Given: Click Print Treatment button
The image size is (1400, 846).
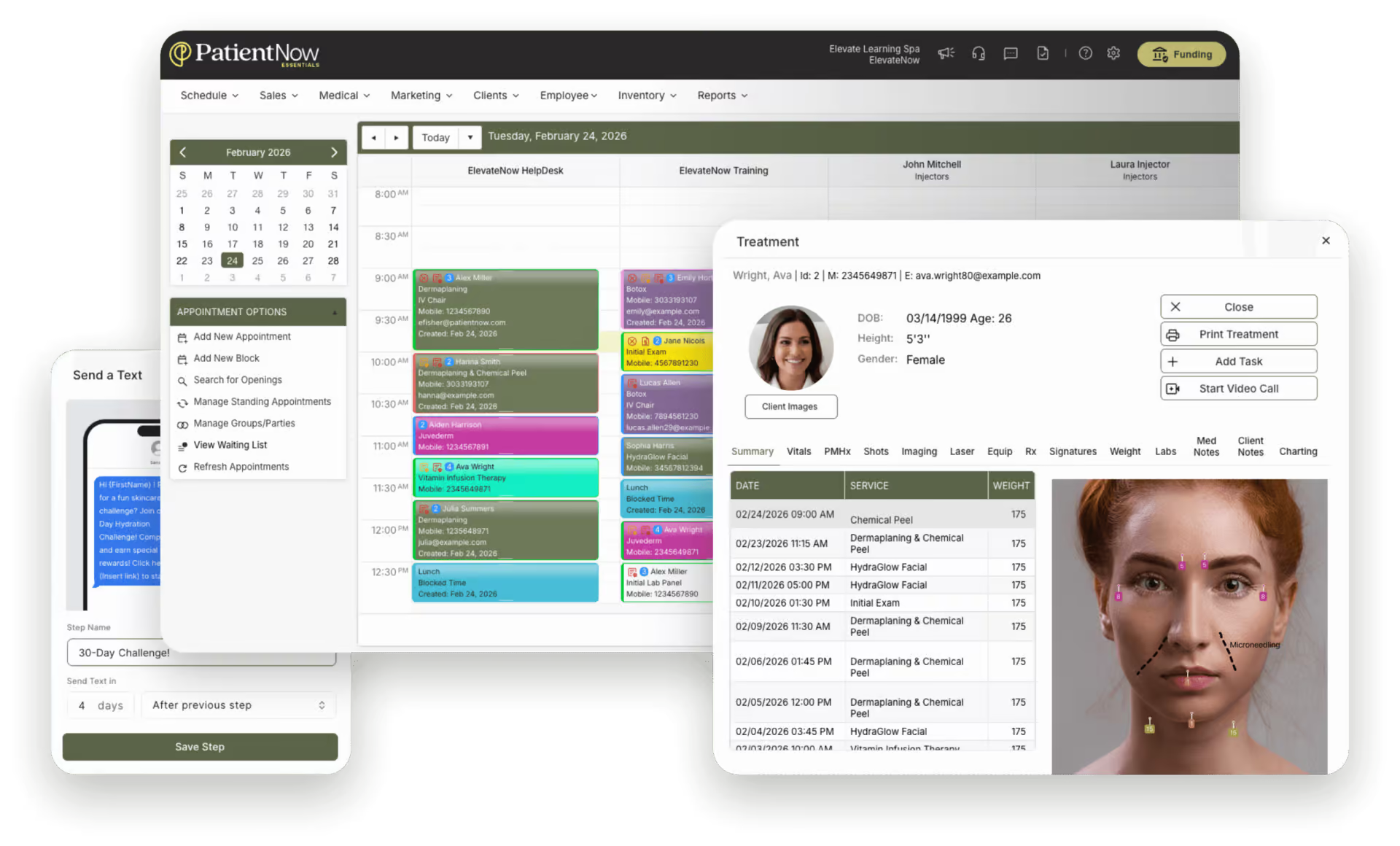Looking at the screenshot, I should coord(1238,335).
